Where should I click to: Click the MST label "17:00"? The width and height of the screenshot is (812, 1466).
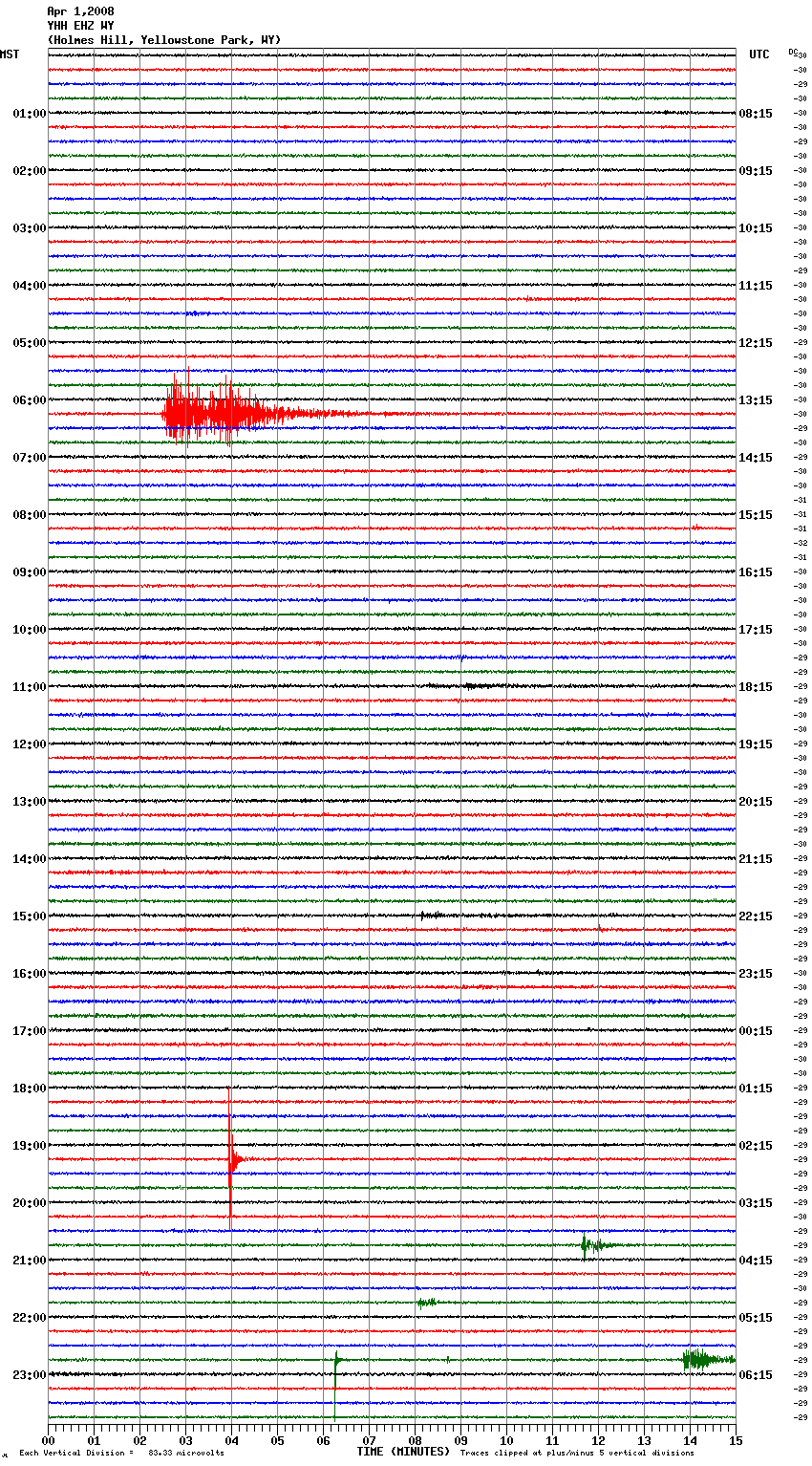(30, 1031)
